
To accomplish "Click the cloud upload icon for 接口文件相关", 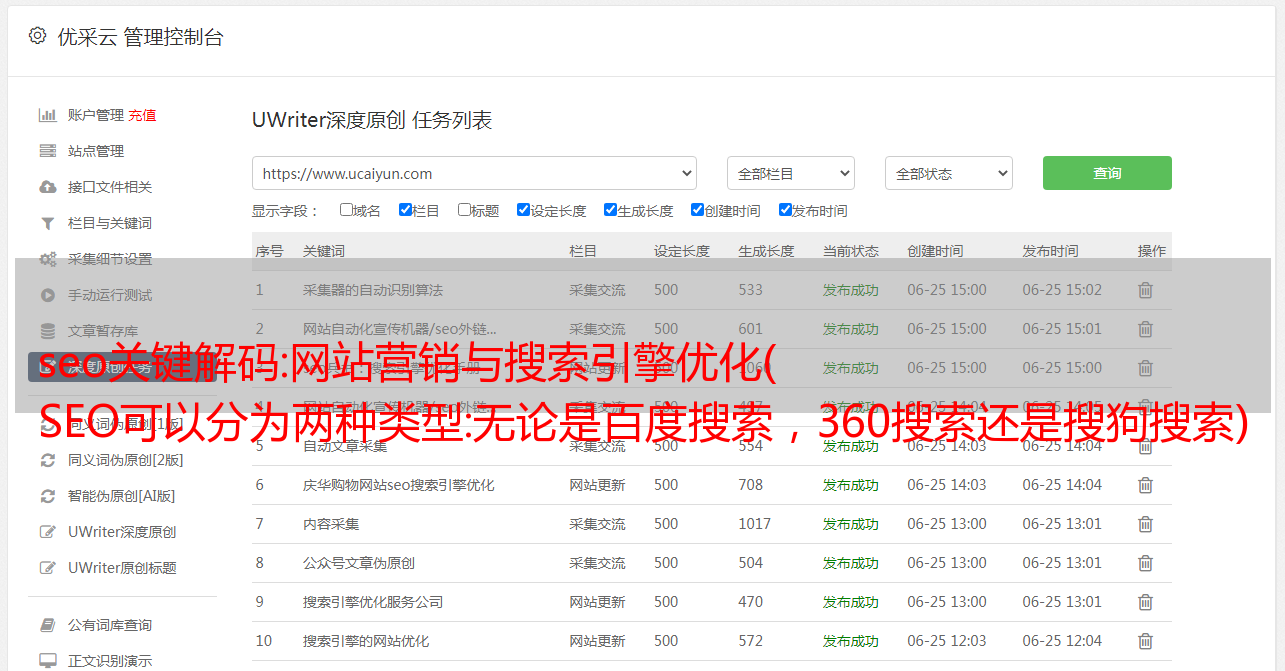I will pyautogui.click(x=47, y=187).
